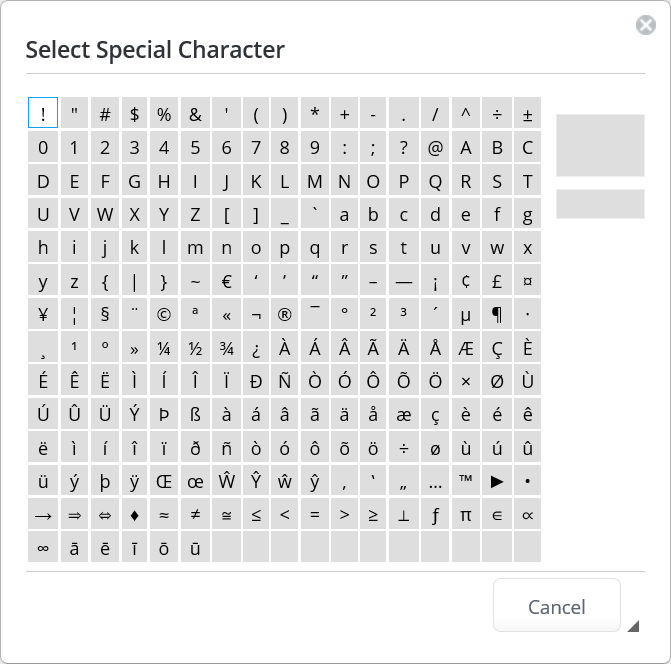Select the one half ½ fraction
This screenshot has width=671, height=664.
click(196, 348)
